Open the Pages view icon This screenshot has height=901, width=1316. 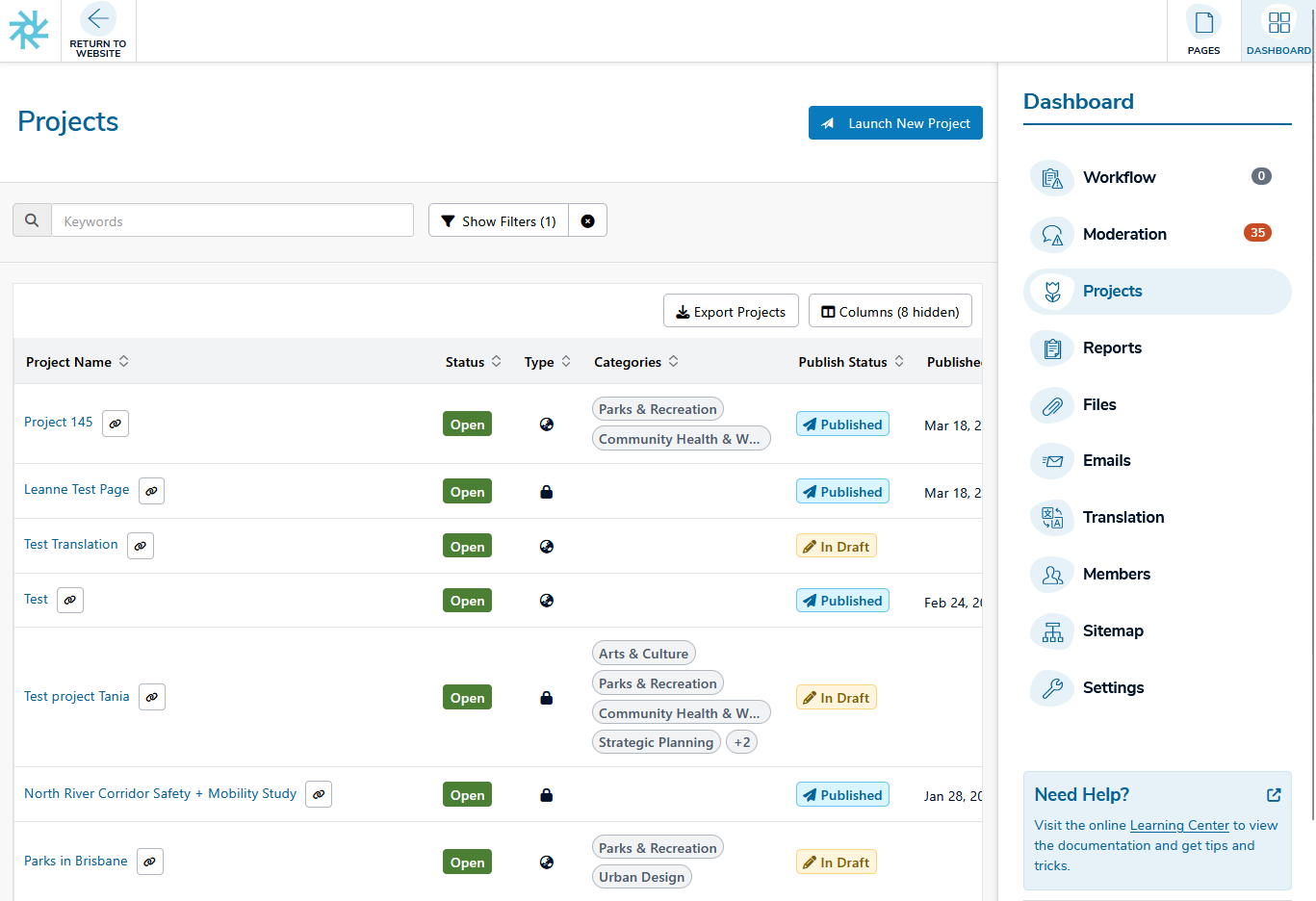1202,22
